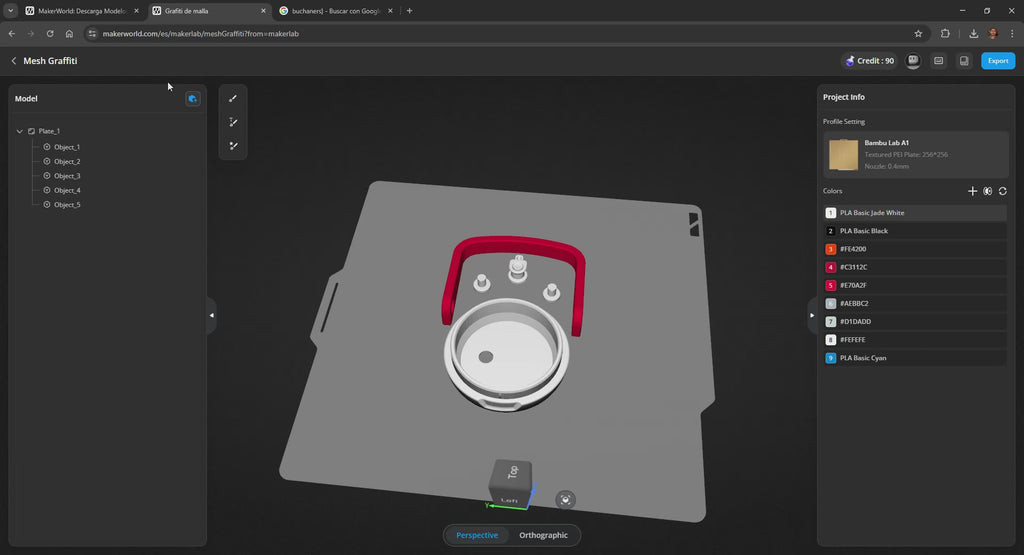Click the Top face of view cube

pyautogui.click(x=512, y=472)
